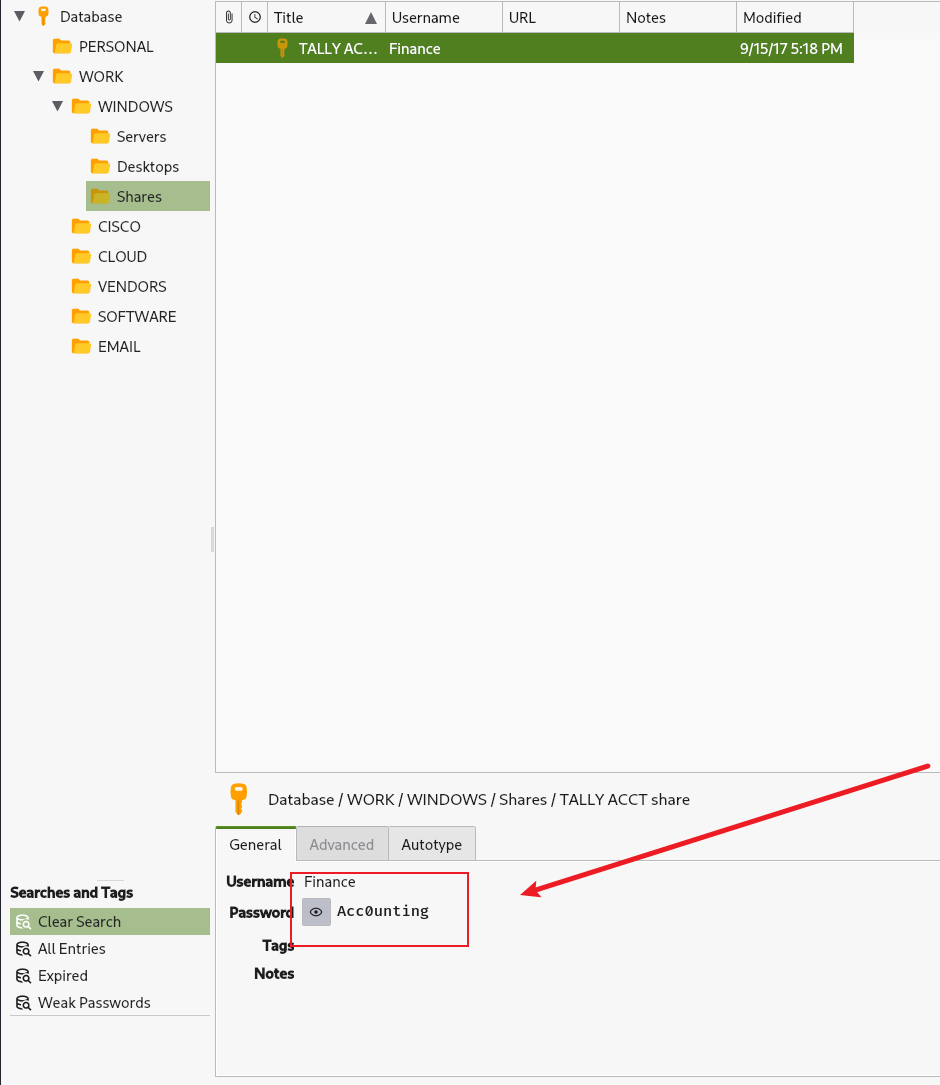The image size is (940, 1085).
Task: Click the large key icon in entry preview
Action: point(239,799)
